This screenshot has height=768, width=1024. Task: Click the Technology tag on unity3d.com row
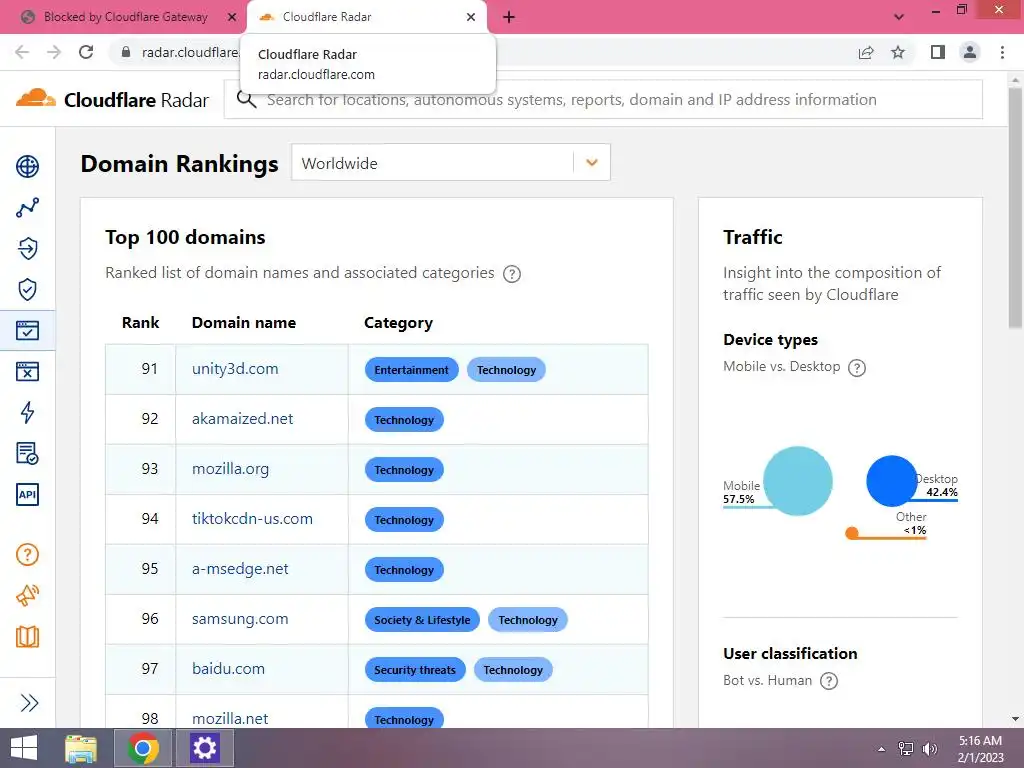506,370
